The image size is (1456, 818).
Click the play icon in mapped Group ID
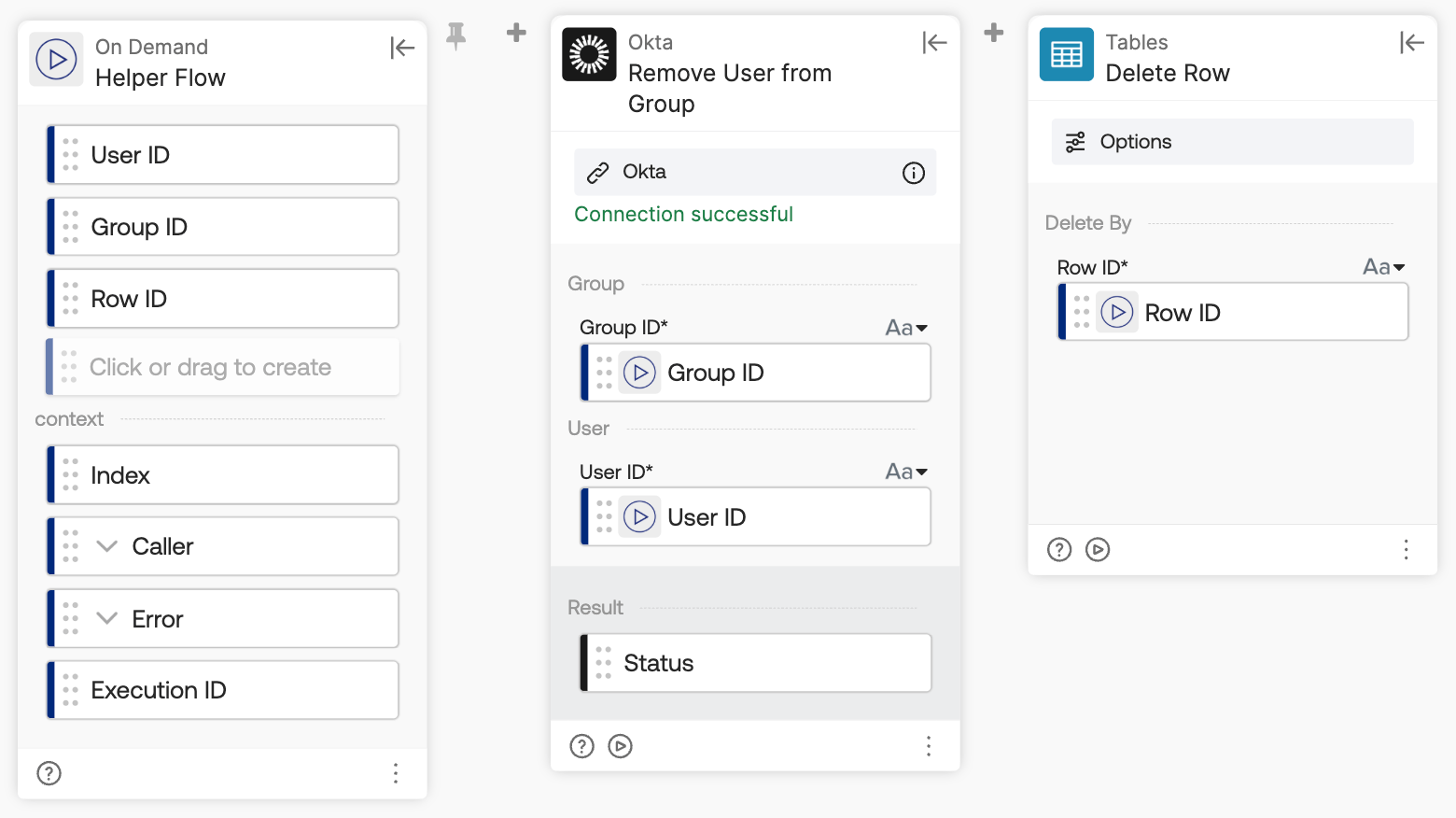[x=640, y=373]
